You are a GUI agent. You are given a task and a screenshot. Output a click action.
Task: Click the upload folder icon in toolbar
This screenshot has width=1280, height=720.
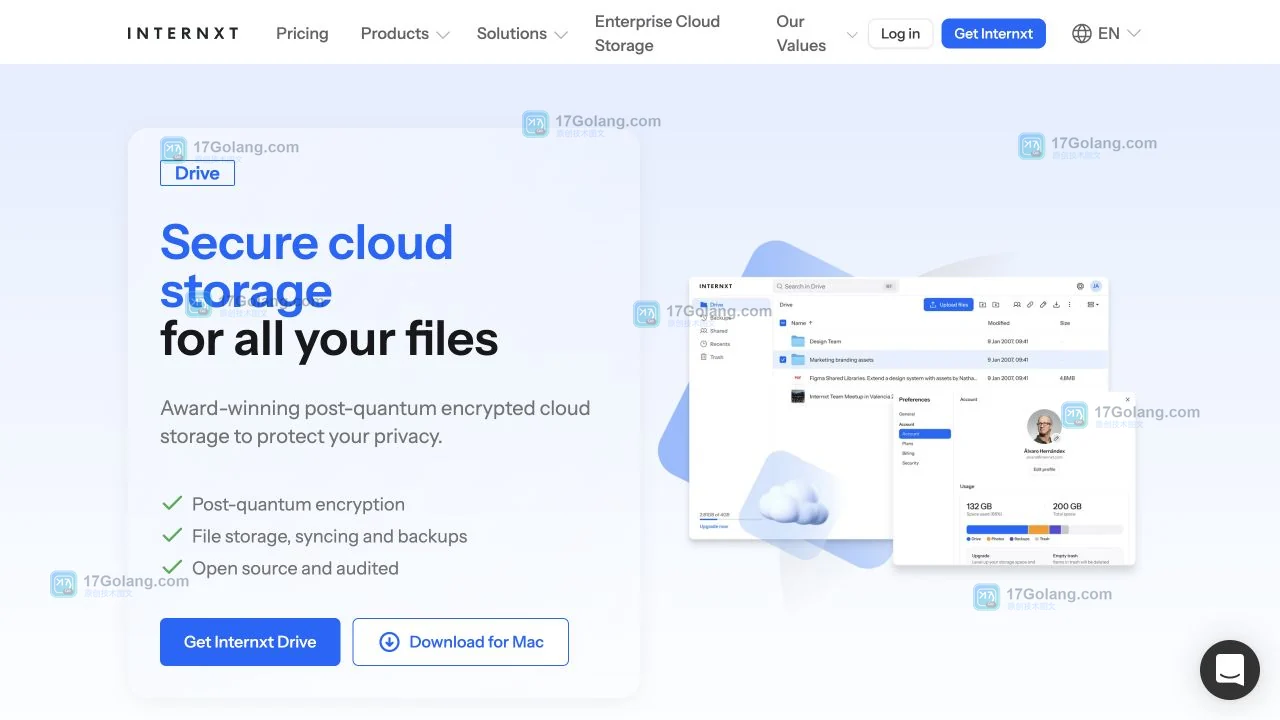pos(983,305)
